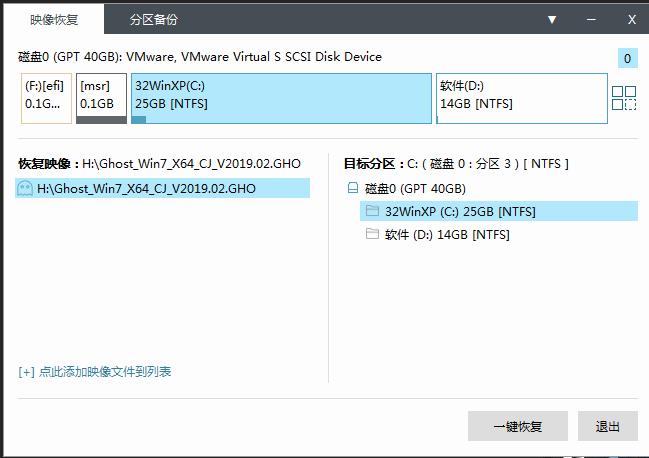Select the 32WinXP(C:) 25GB partition block
Image resolution: width=649 pixels, height=458 pixels.
281,98
